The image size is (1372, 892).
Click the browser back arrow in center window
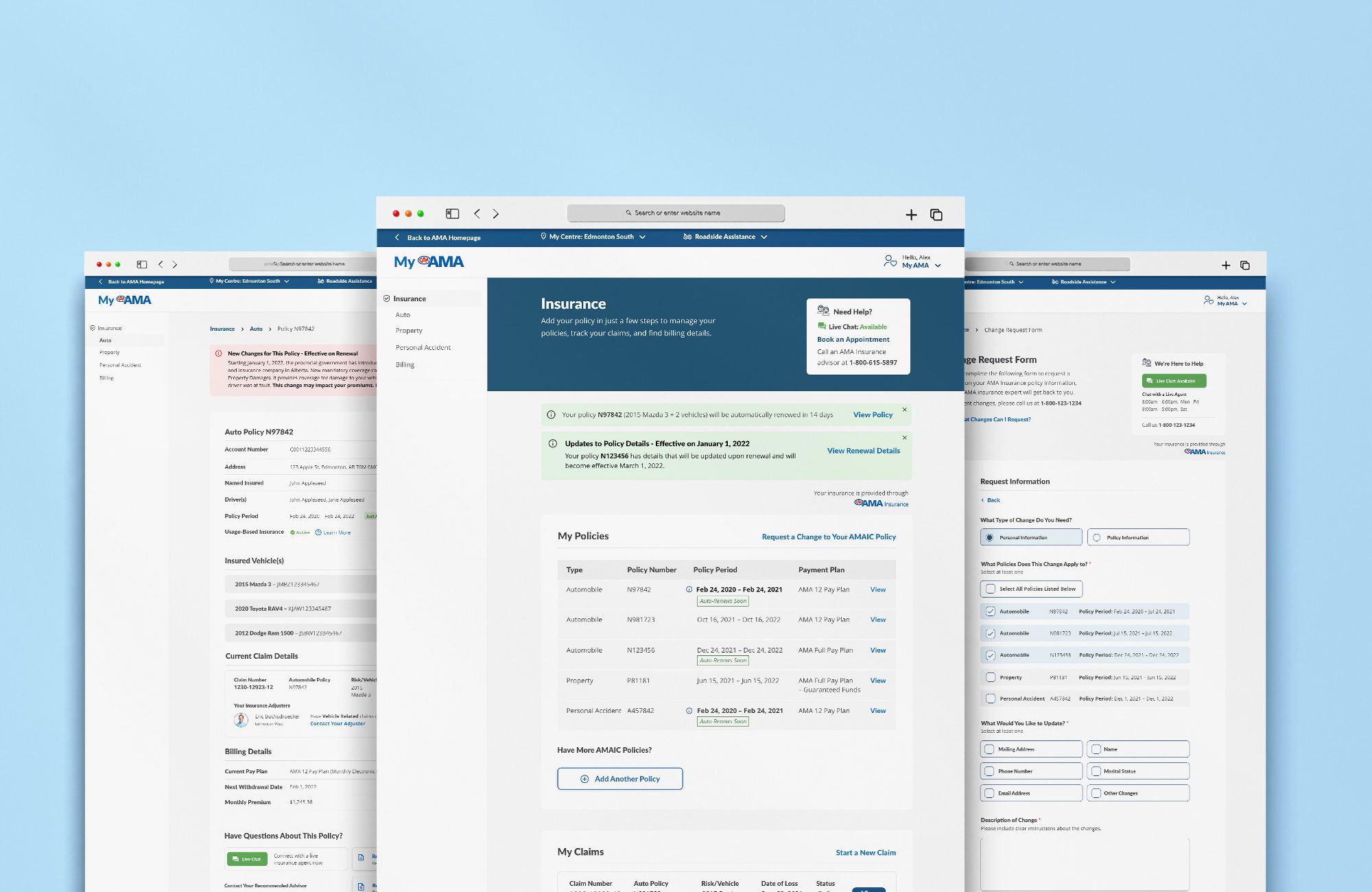pos(477,214)
